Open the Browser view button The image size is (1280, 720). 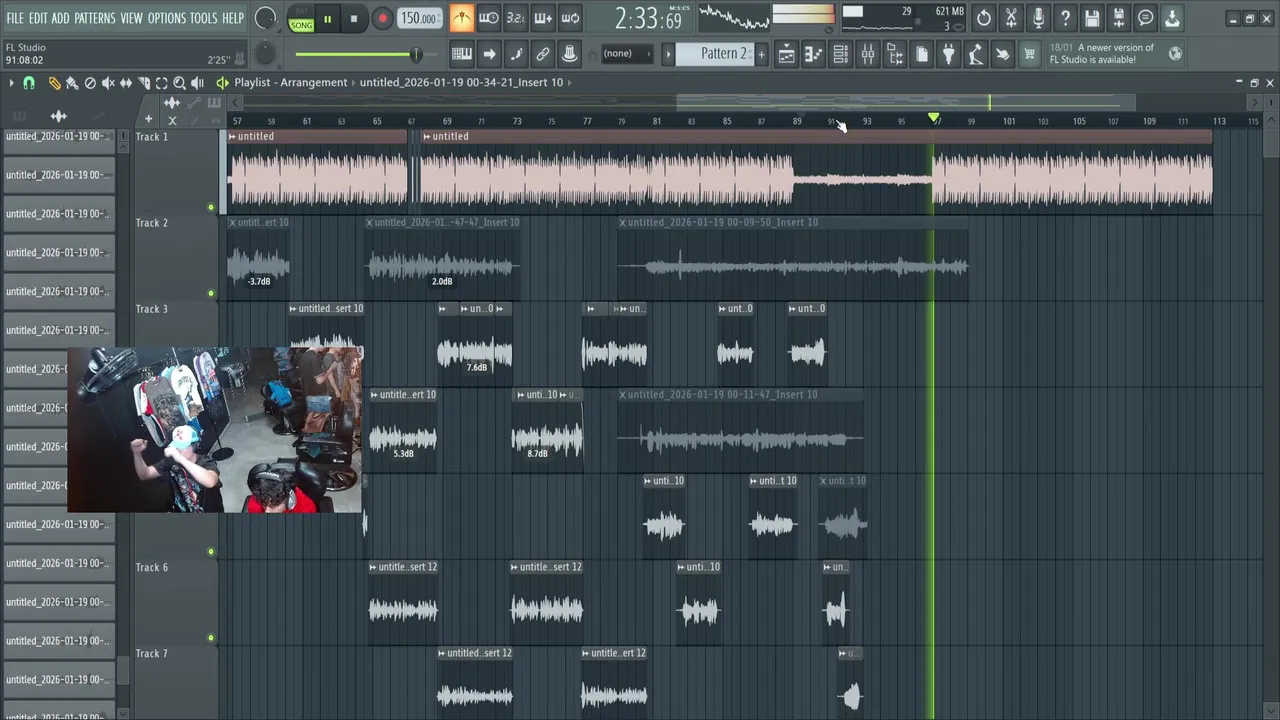(x=895, y=54)
